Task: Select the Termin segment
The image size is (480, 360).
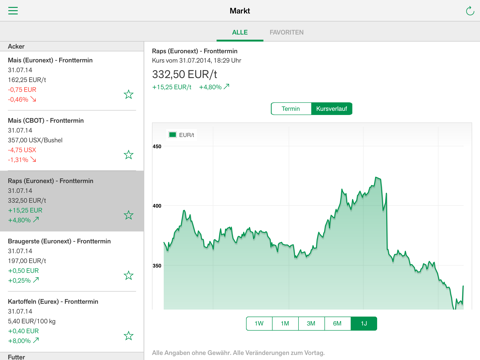Action: tap(291, 109)
